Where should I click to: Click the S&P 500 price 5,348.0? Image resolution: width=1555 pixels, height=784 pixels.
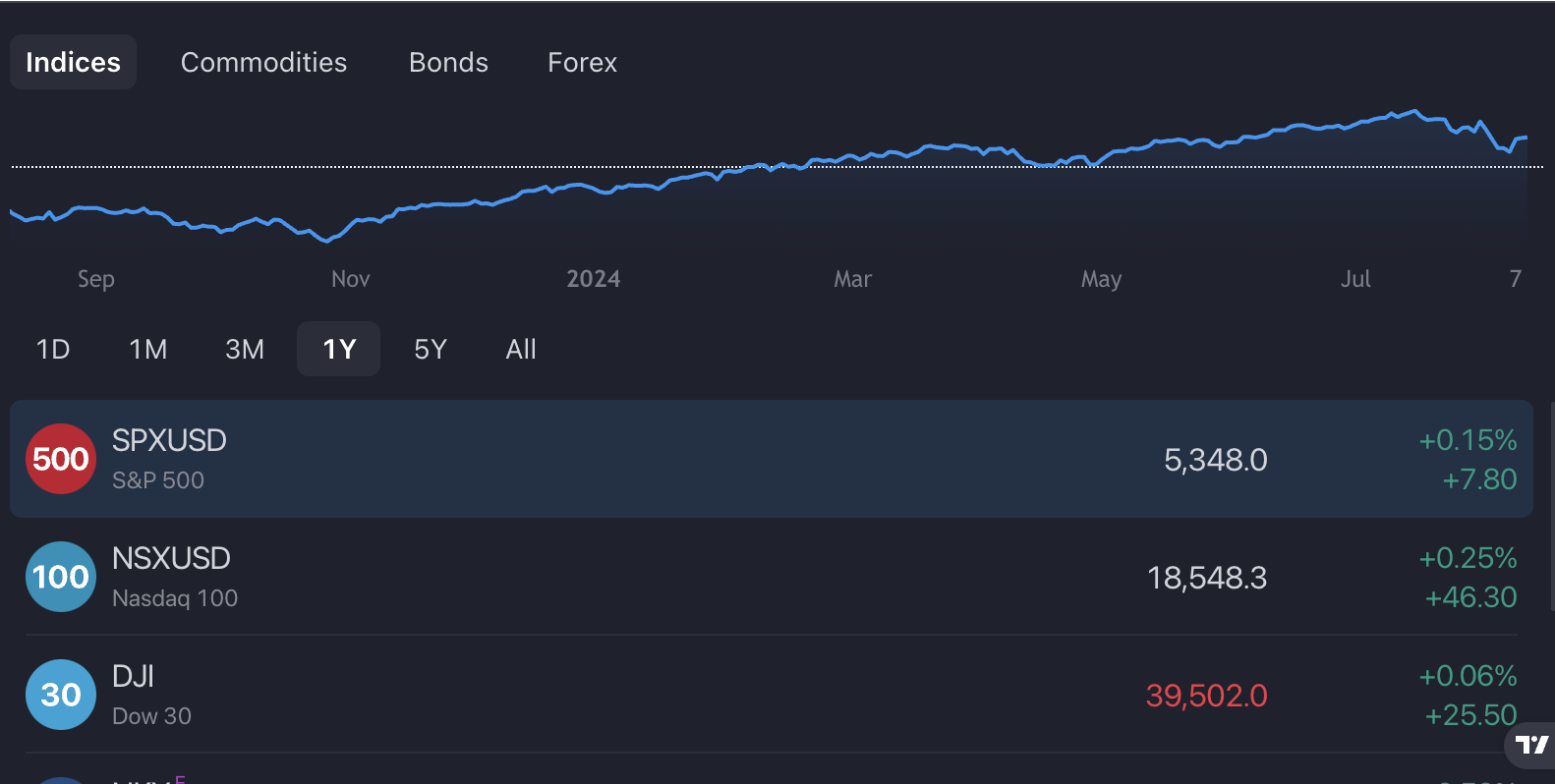tap(1216, 460)
